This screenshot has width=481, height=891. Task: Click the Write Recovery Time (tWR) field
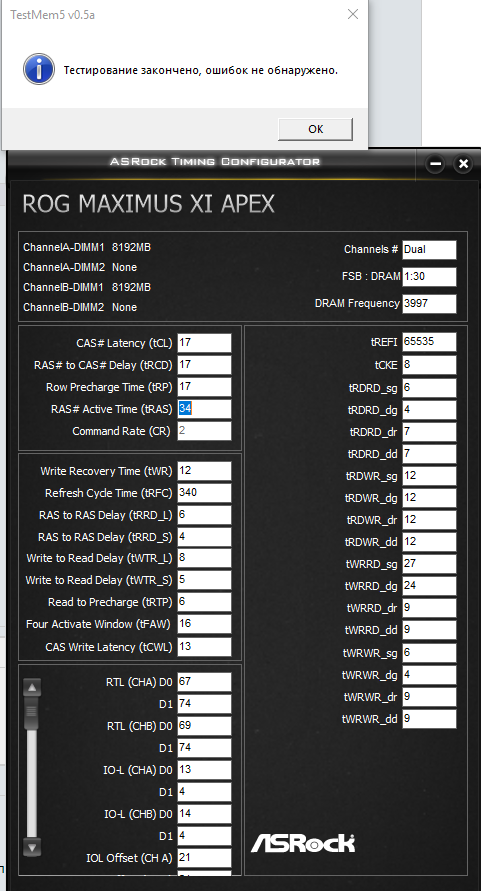204,471
